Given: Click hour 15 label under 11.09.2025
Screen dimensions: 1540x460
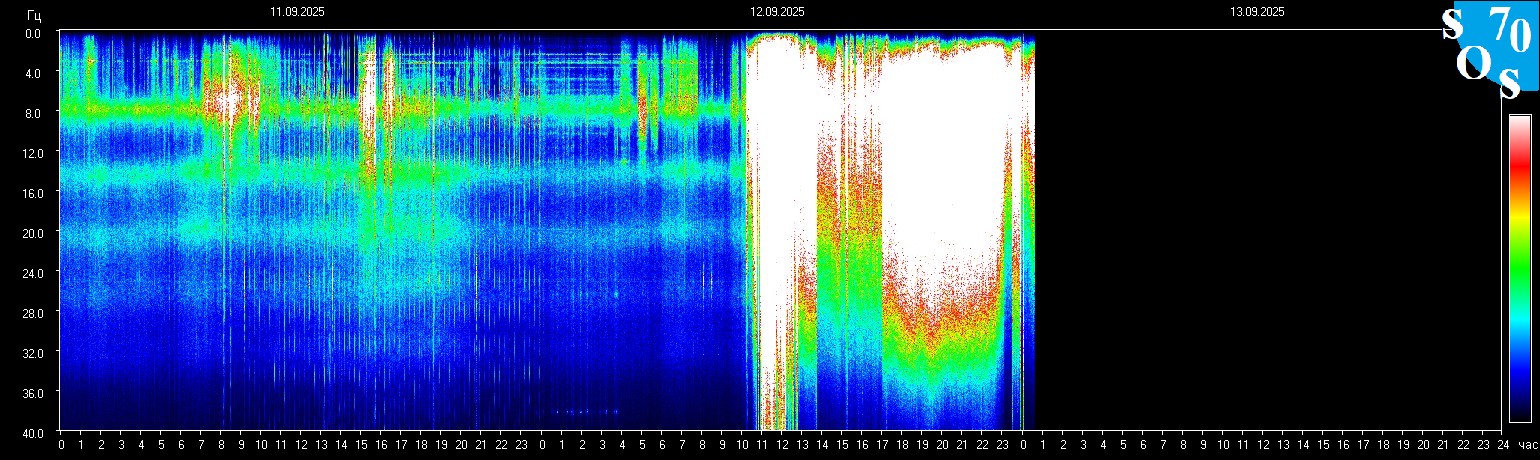Looking at the screenshot, I should [x=361, y=445].
